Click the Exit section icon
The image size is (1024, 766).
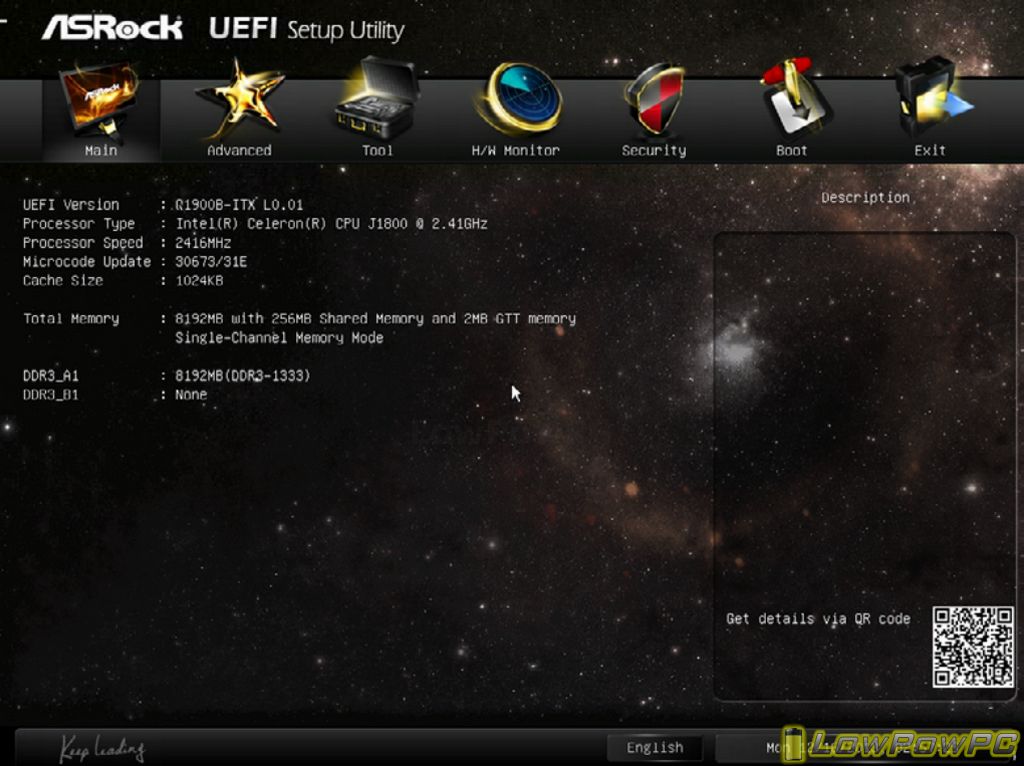930,98
